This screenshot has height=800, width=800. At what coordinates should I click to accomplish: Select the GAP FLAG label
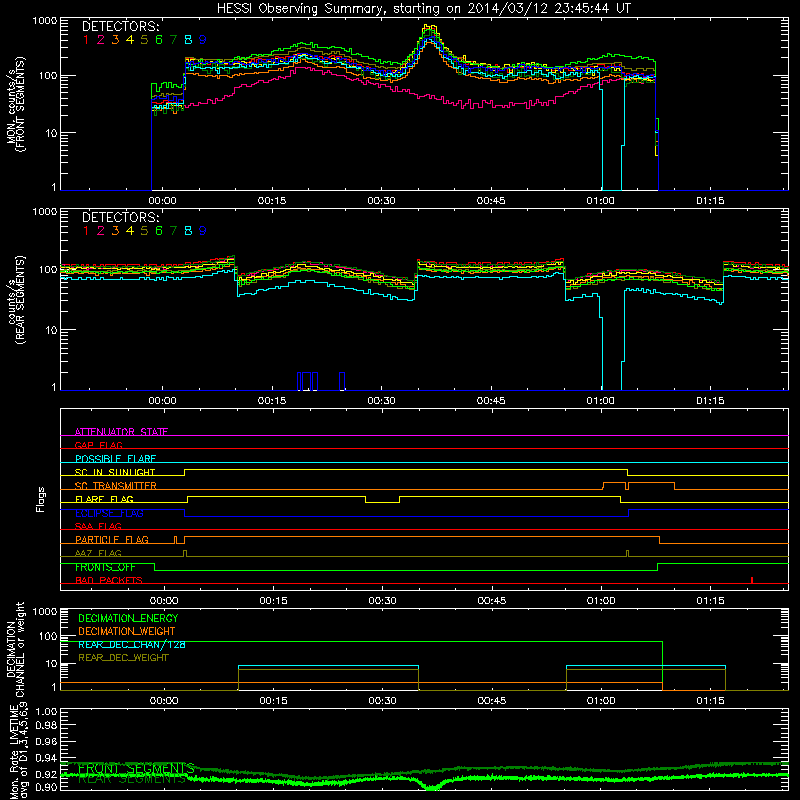pyautogui.click(x=98, y=445)
